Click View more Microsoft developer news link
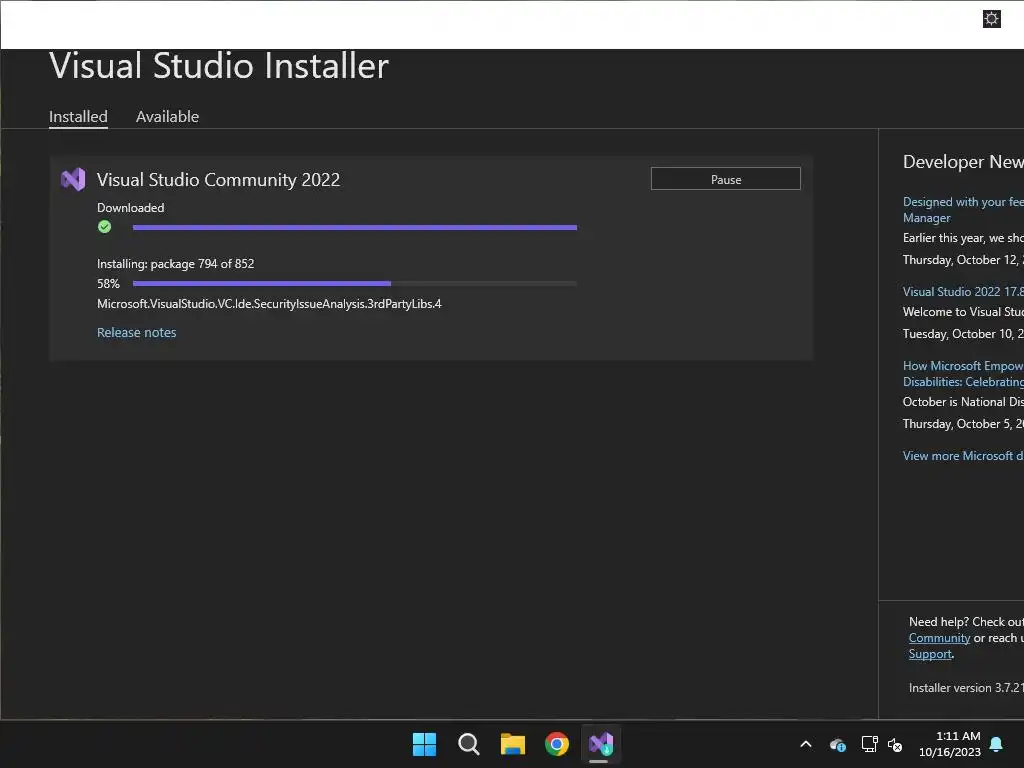Screen dimensions: 1024x768 point(963,456)
